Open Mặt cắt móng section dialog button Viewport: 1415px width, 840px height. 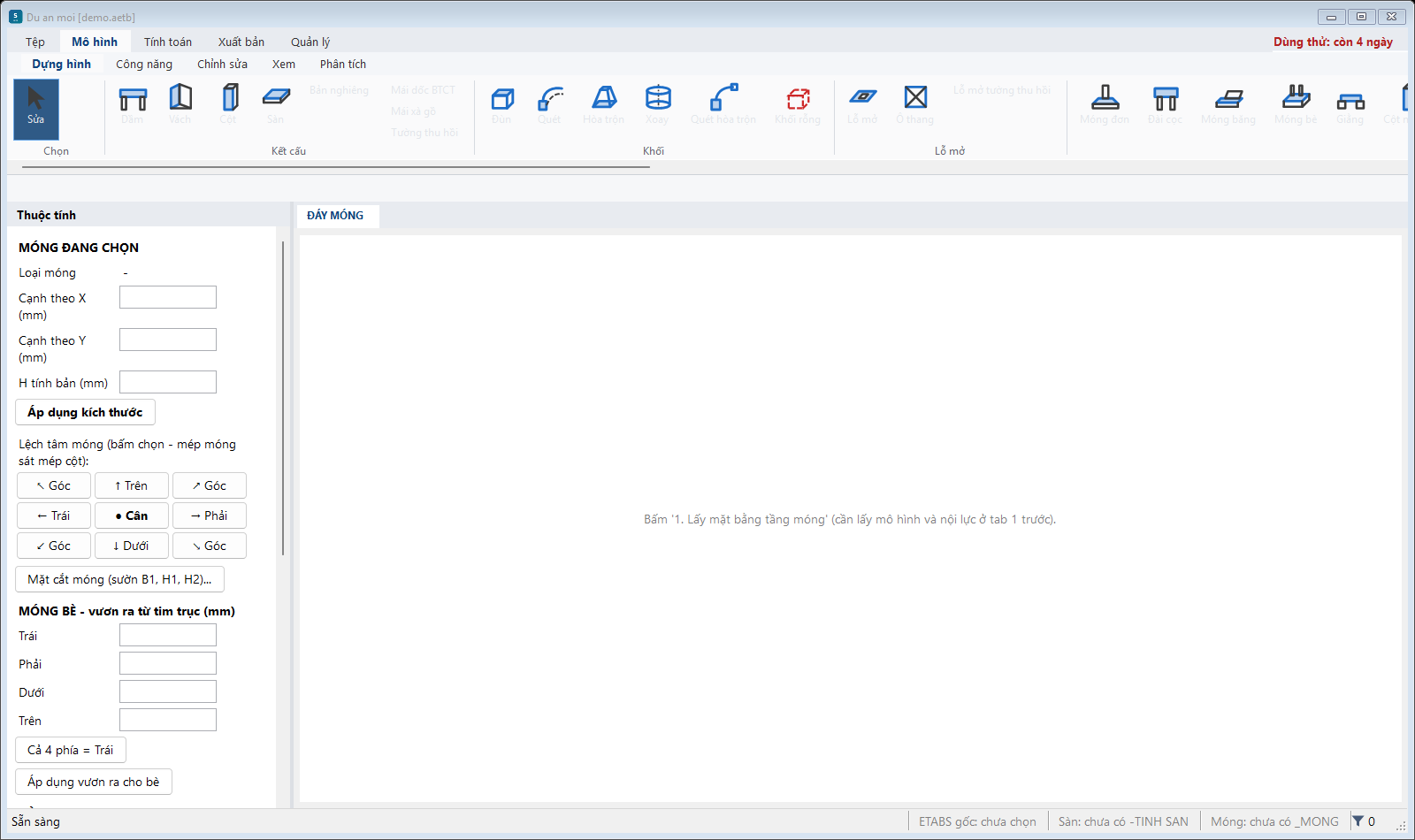pos(119,579)
